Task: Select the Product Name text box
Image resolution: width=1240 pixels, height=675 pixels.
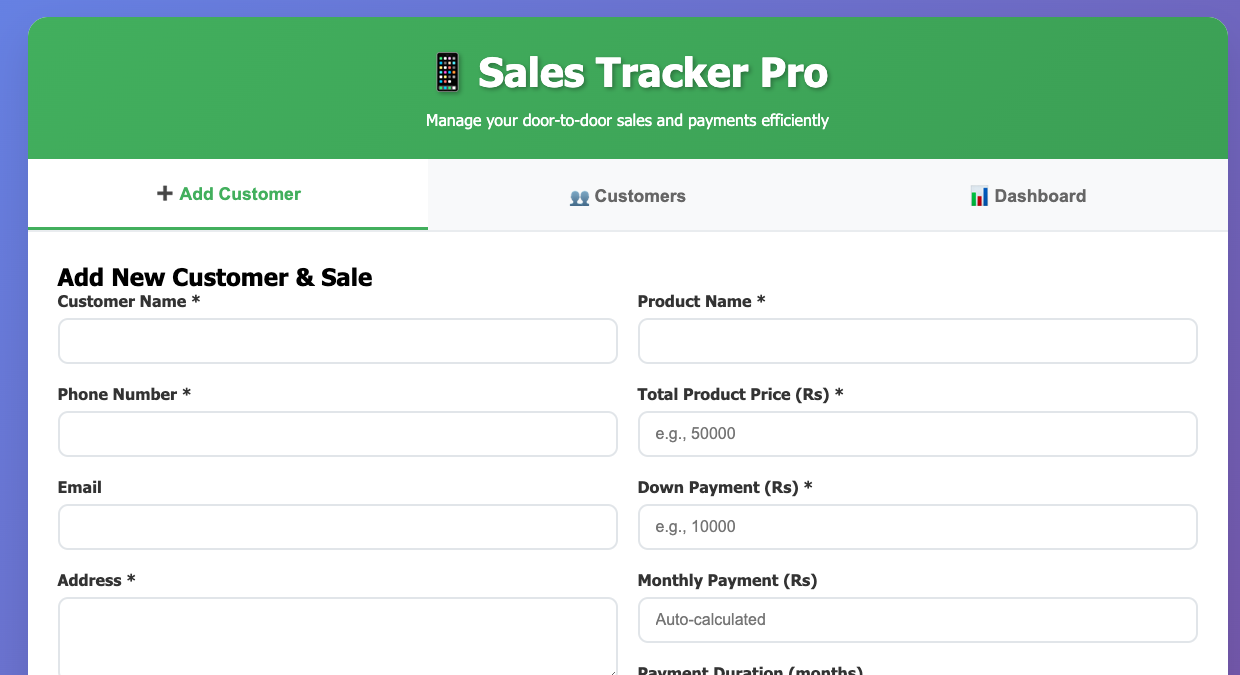Action: 917,341
